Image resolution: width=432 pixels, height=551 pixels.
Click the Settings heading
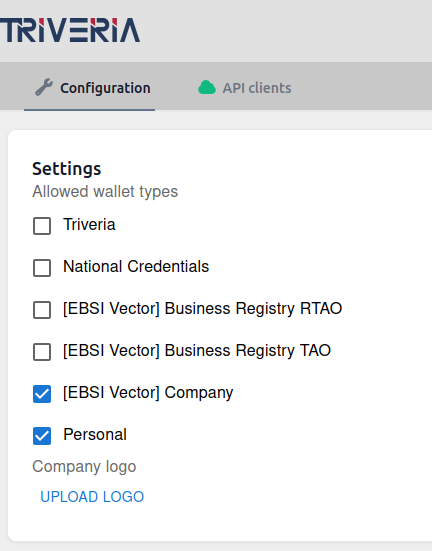(67, 169)
